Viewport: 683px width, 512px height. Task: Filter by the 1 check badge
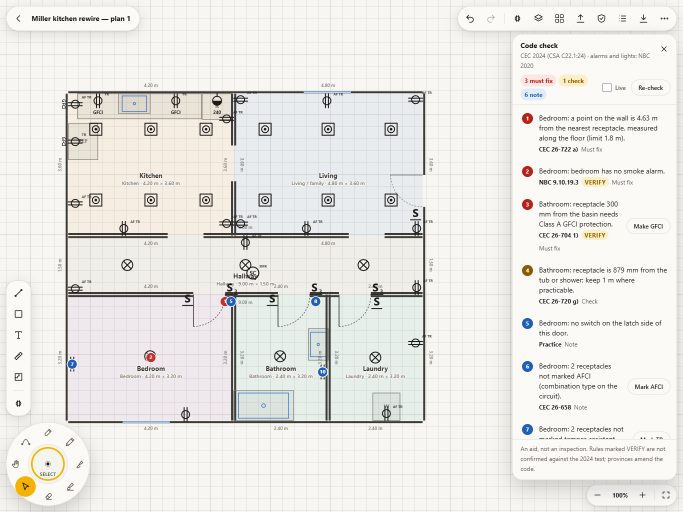pyautogui.click(x=573, y=81)
